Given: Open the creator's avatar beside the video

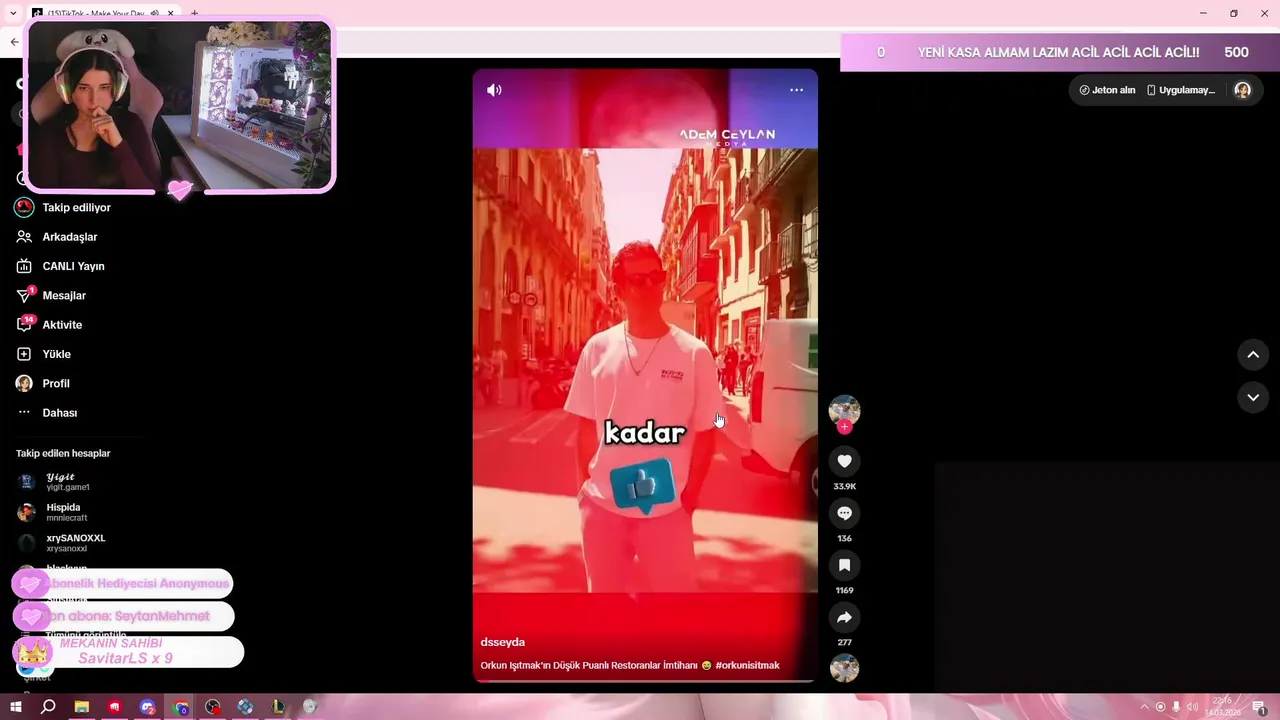Looking at the screenshot, I should 844,409.
